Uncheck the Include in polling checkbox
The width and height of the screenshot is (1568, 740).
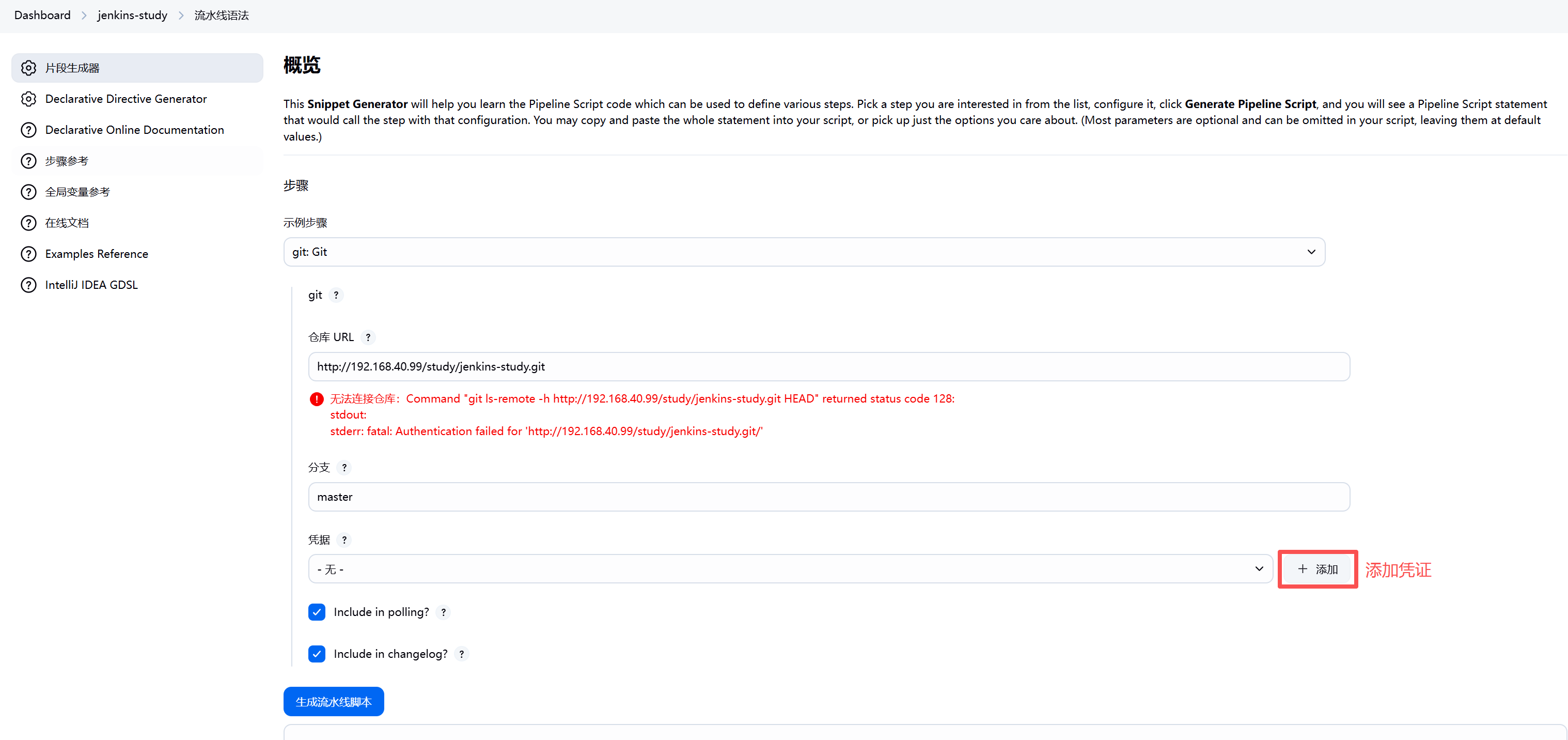point(317,612)
